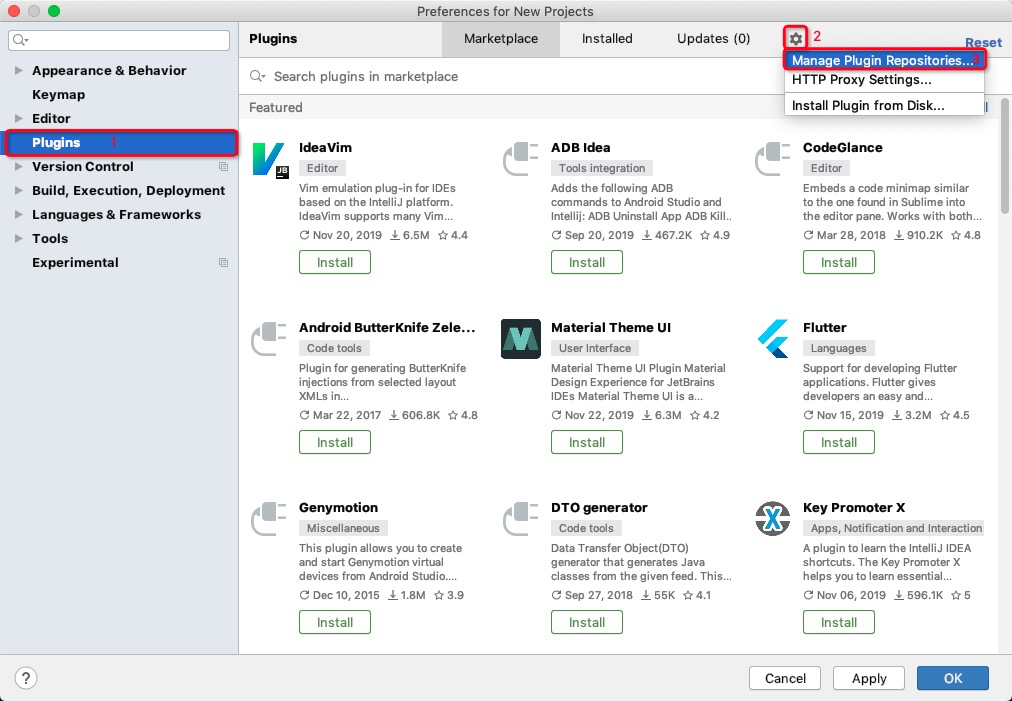This screenshot has width=1012, height=701.
Task: Click the sidebar search magnifier icon
Action: [21, 40]
